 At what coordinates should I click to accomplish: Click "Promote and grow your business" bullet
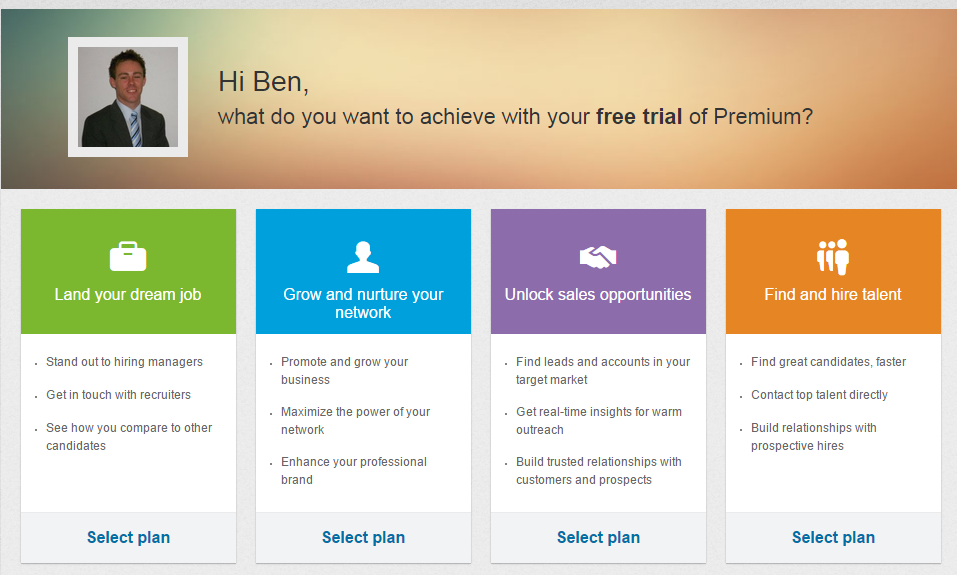point(344,371)
